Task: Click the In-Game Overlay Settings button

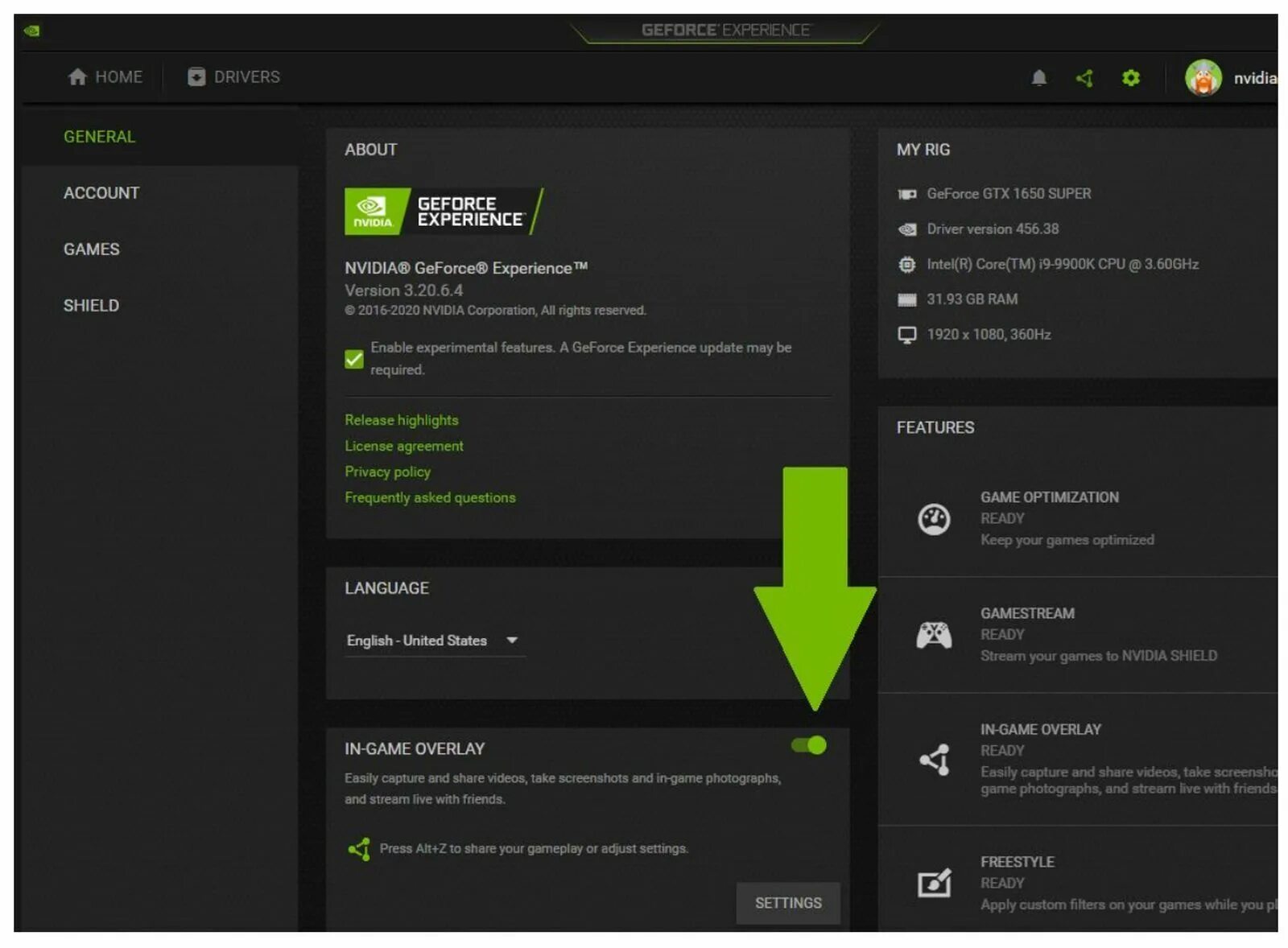Action: 788,903
